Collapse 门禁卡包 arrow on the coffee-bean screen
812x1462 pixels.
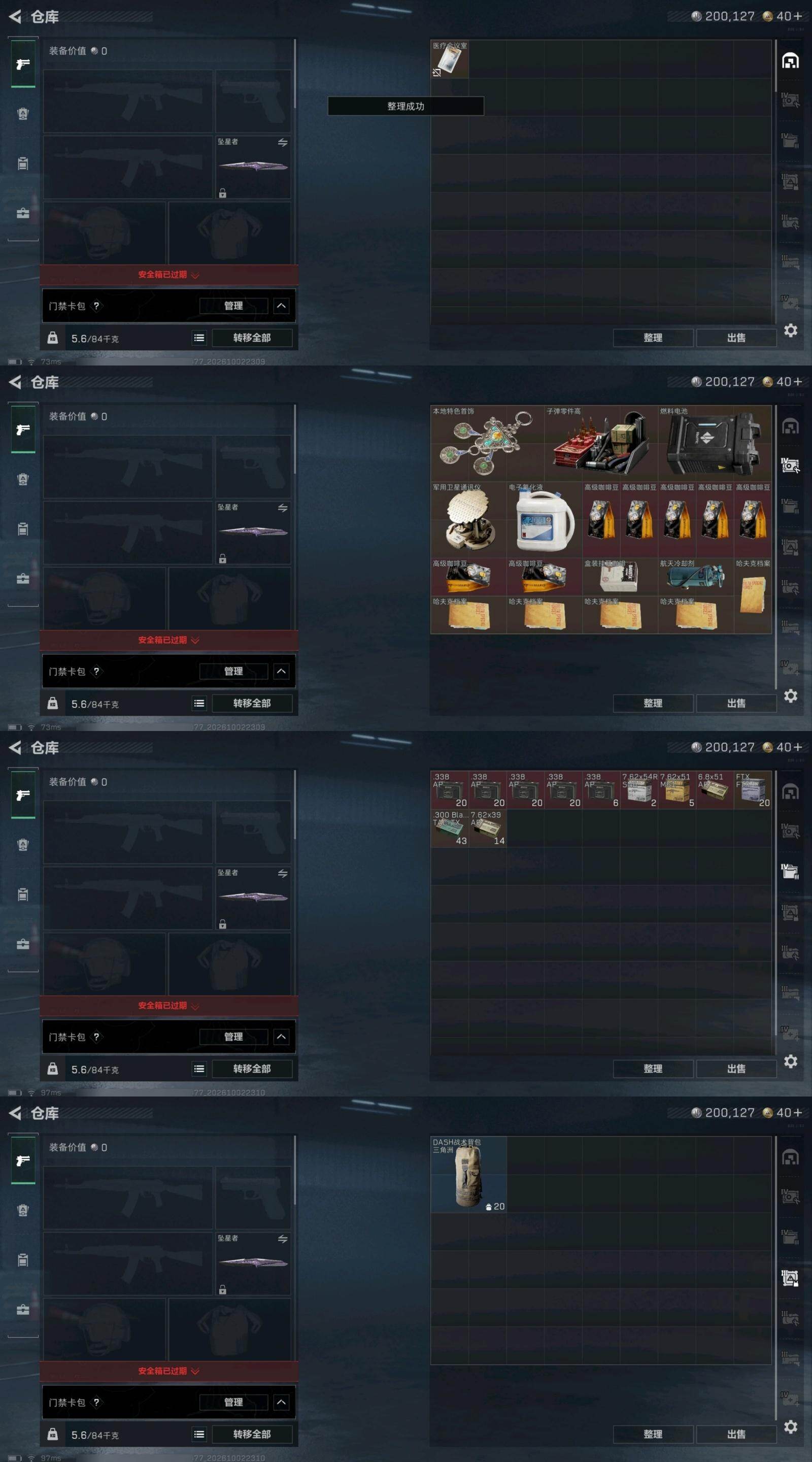281,671
